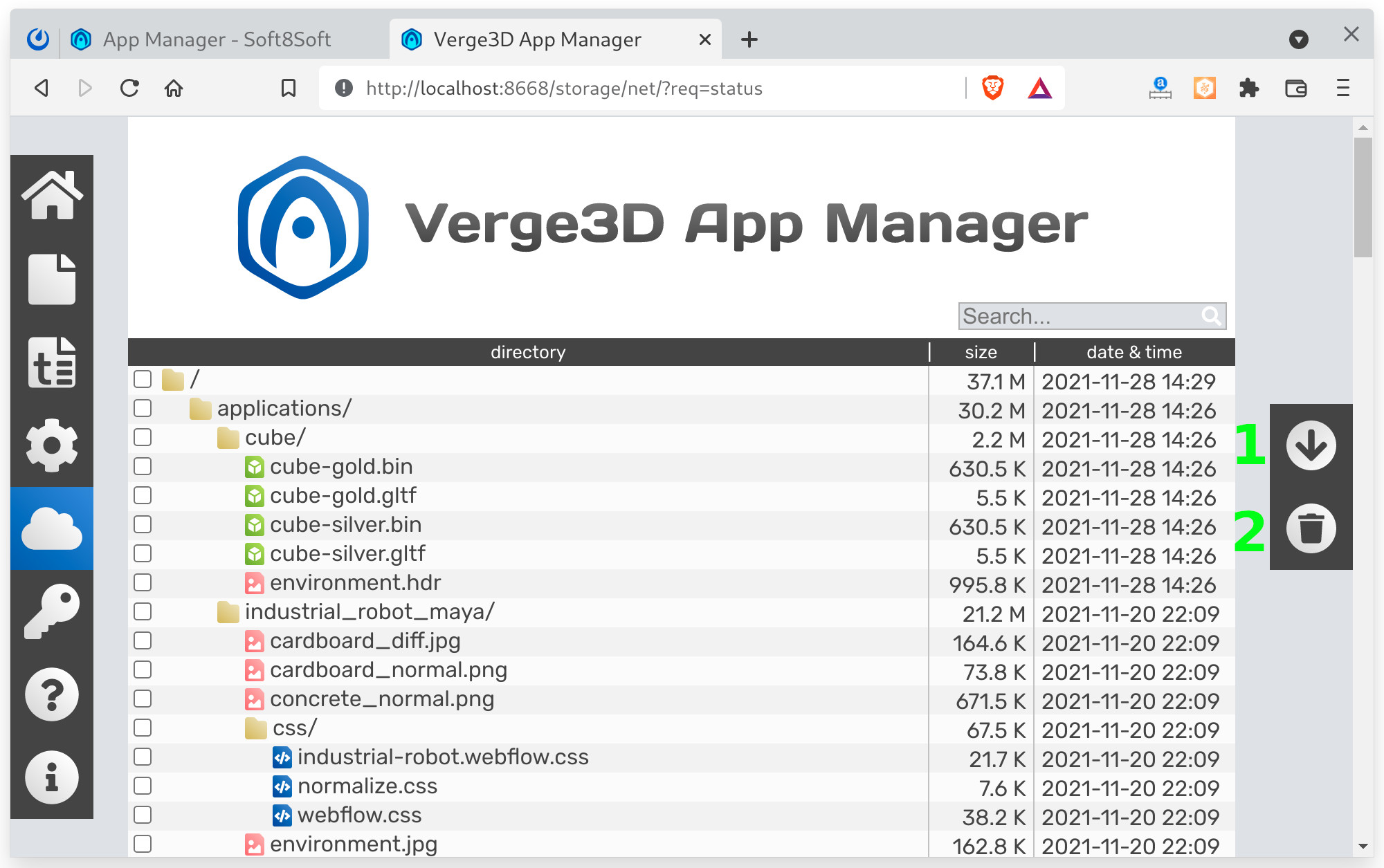Screen dimensions: 1384x868
Task: Click the industrial_robot_maya/ folder name
Action: click(370, 611)
